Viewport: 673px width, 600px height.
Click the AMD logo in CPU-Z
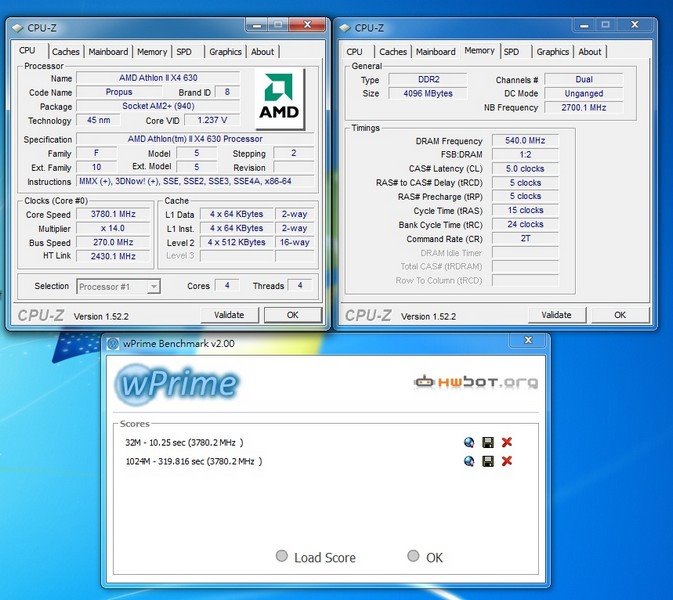(x=279, y=99)
